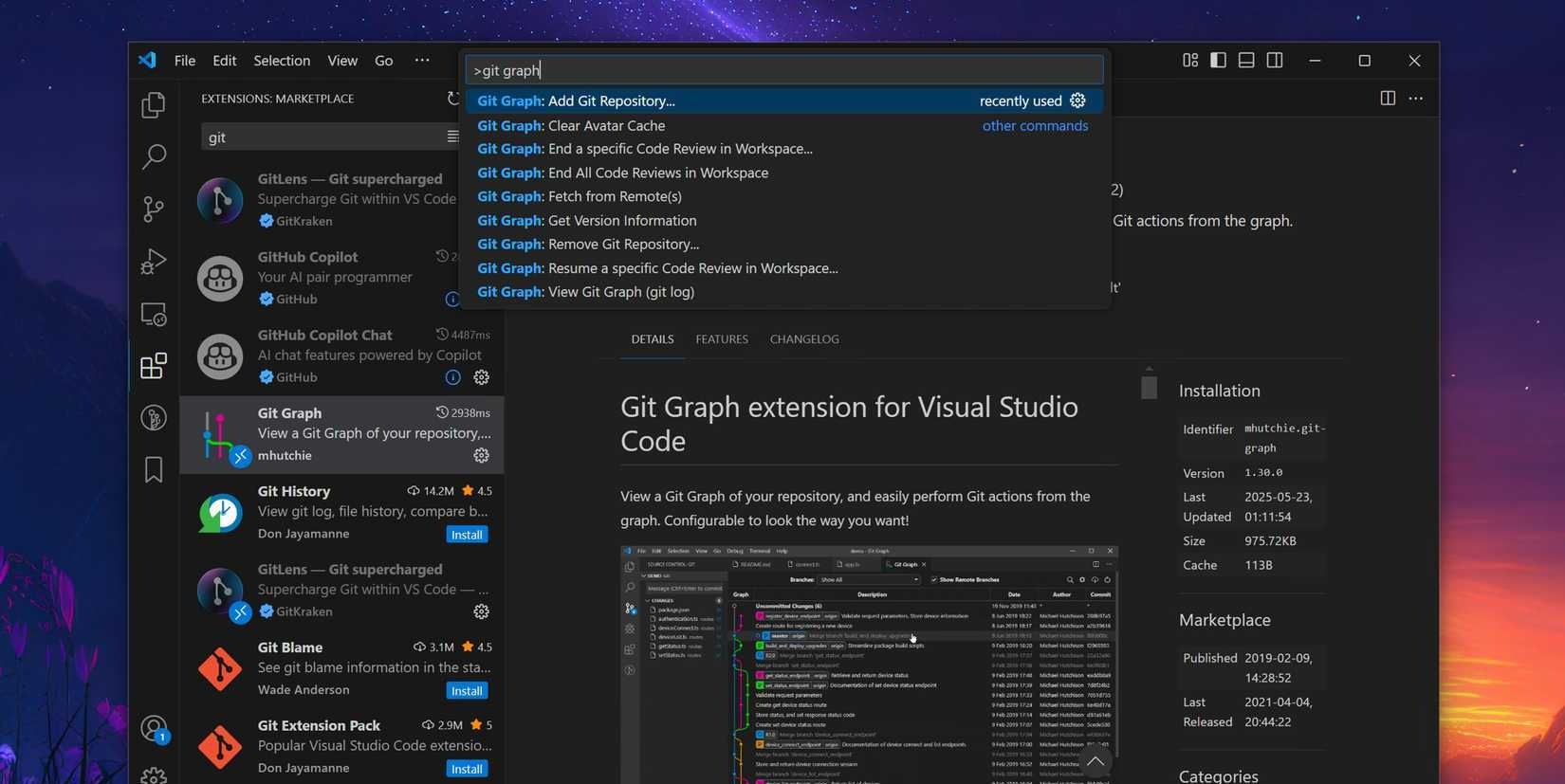Open the View menu
The height and width of the screenshot is (784, 1565).
[342, 61]
